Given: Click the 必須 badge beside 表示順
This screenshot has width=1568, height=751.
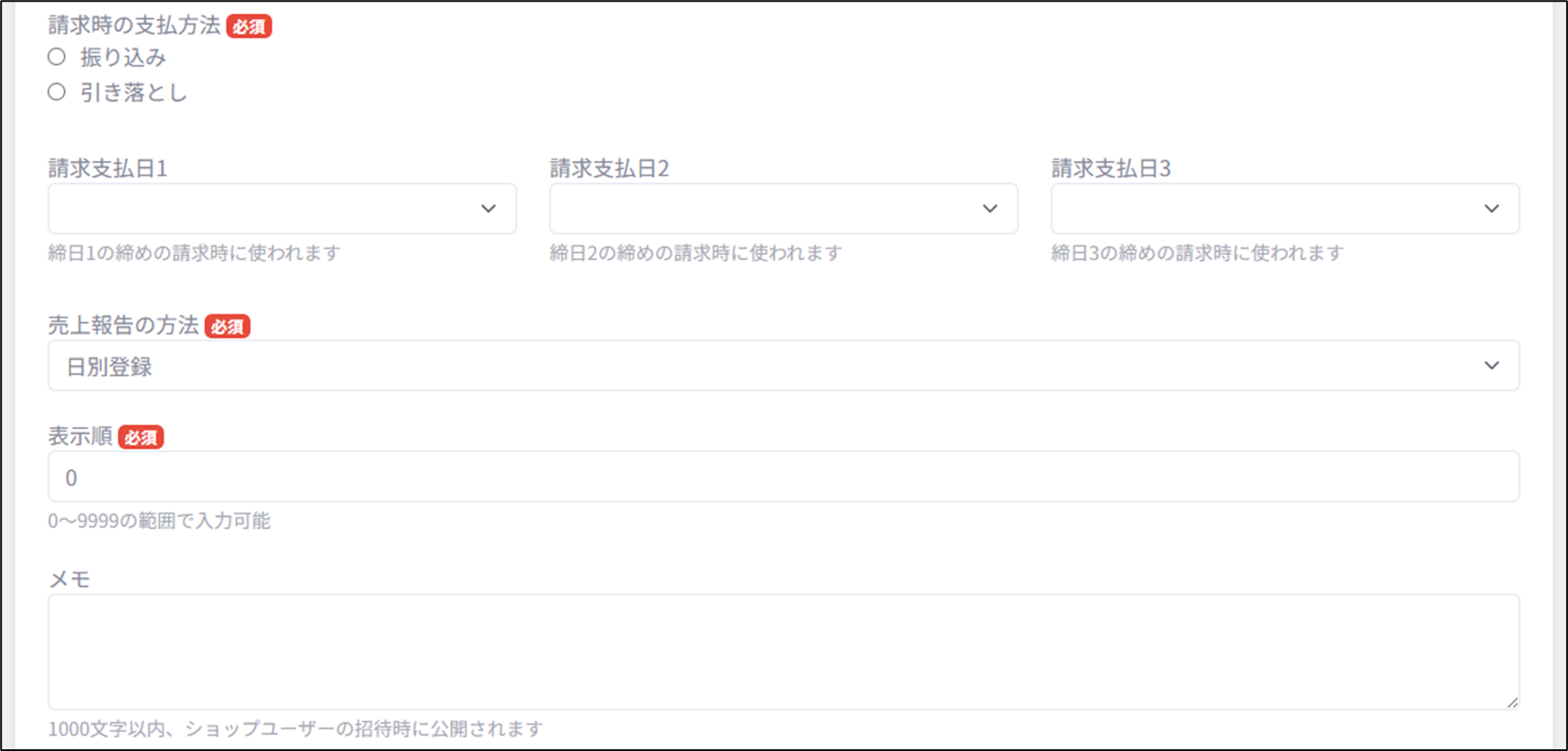Looking at the screenshot, I should (x=141, y=437).
